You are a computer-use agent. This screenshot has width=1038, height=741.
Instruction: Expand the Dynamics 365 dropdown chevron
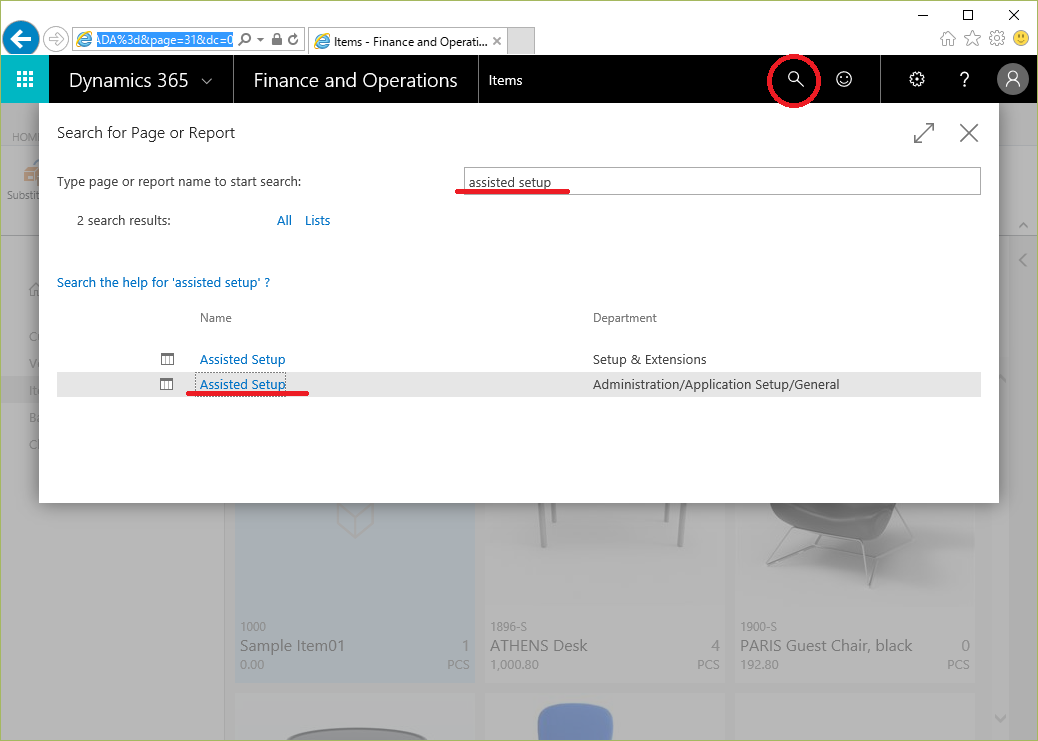pos(207,81)
